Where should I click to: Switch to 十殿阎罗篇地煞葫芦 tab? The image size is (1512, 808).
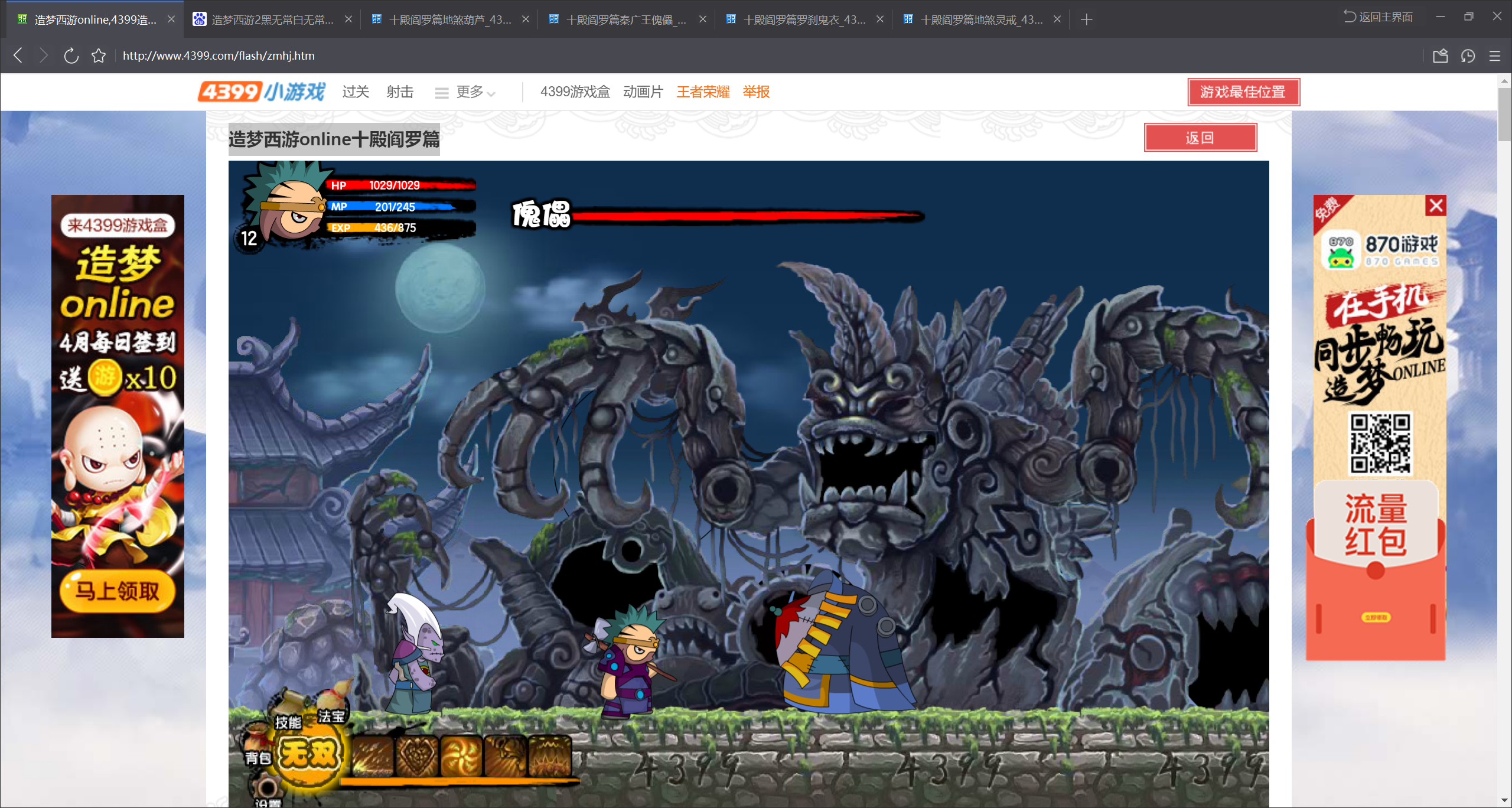[449, 19]
